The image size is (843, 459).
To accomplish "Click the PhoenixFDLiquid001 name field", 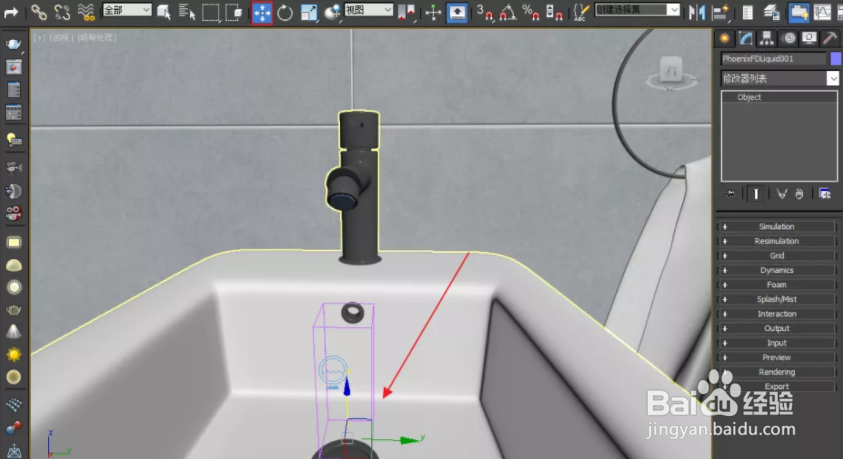I will pos(773,59).
